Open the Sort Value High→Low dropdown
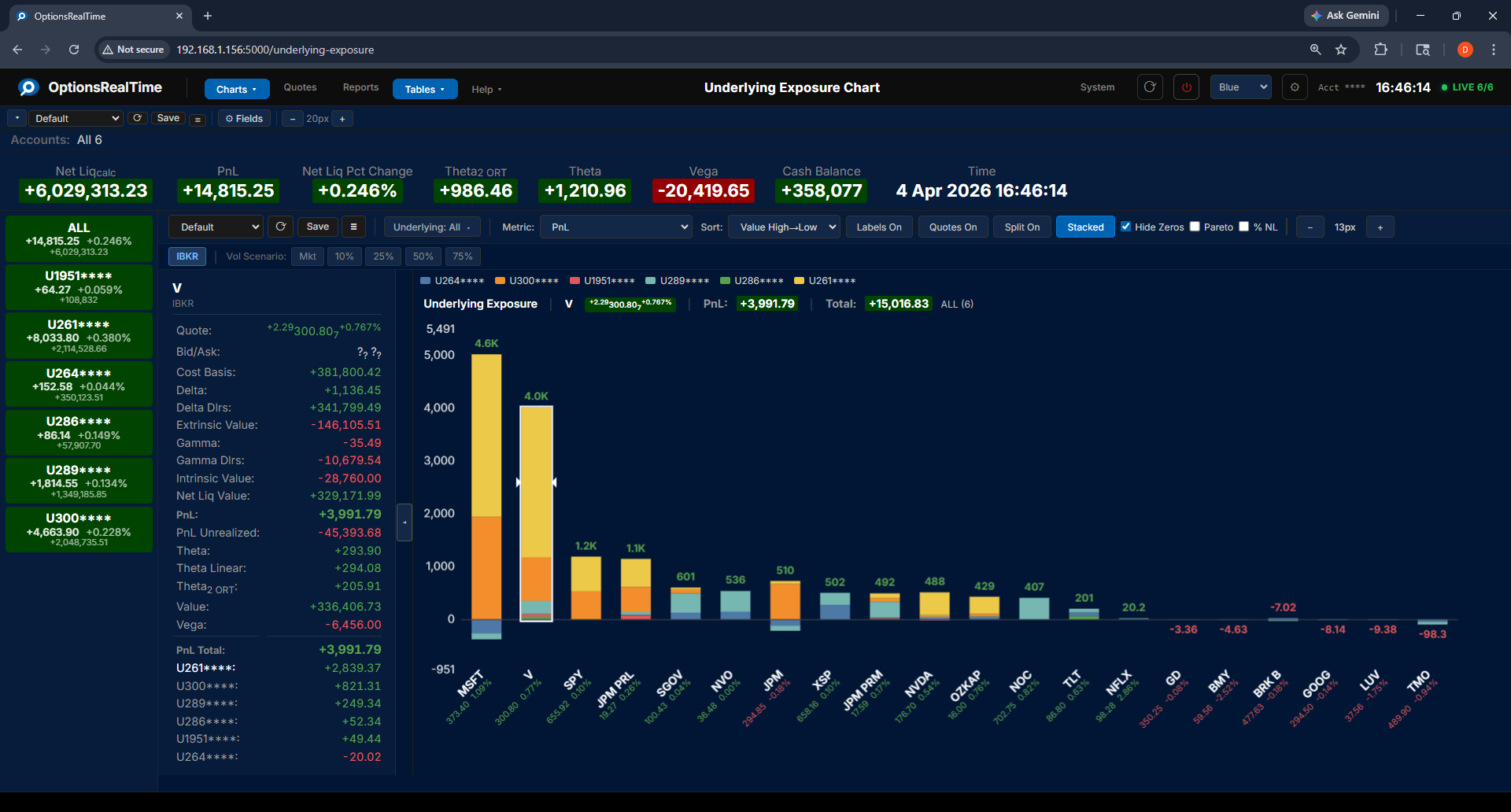The image size is (1511, 812). (784, 227)
